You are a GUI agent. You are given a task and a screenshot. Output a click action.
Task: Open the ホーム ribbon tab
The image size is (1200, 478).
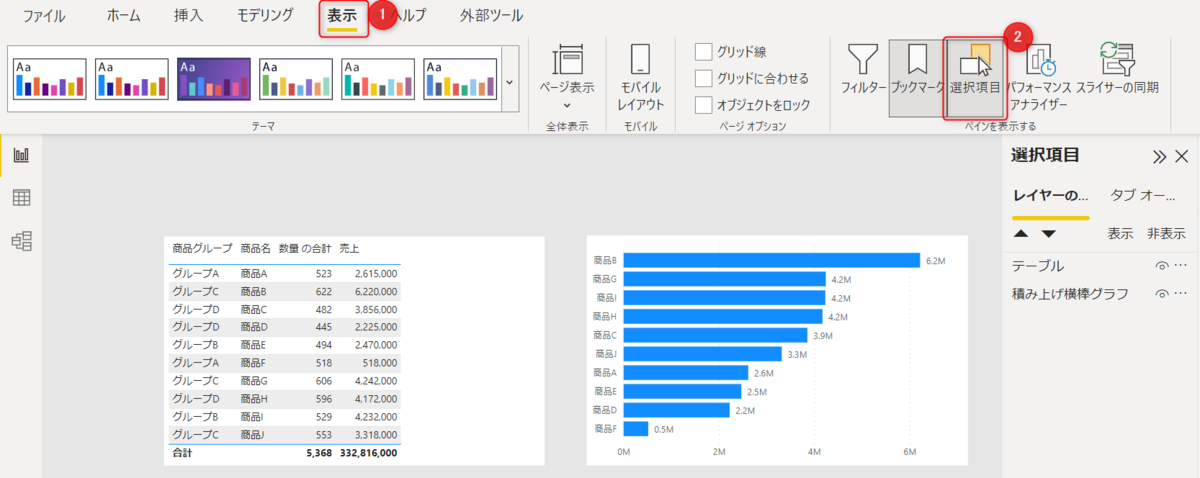pyautogui.click(x=123, y=16)
